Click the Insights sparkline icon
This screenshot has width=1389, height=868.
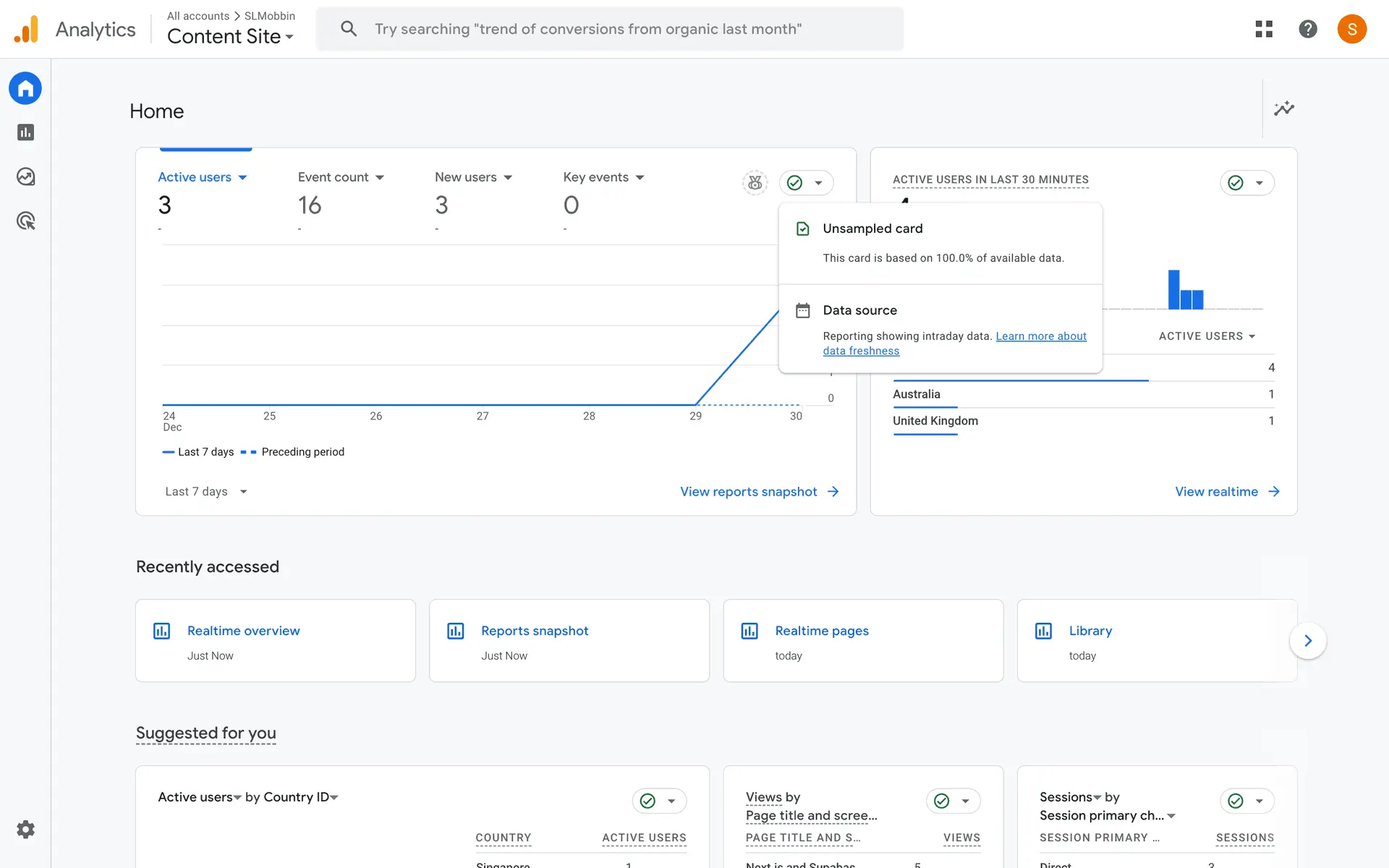click(x=1284, y=109)
